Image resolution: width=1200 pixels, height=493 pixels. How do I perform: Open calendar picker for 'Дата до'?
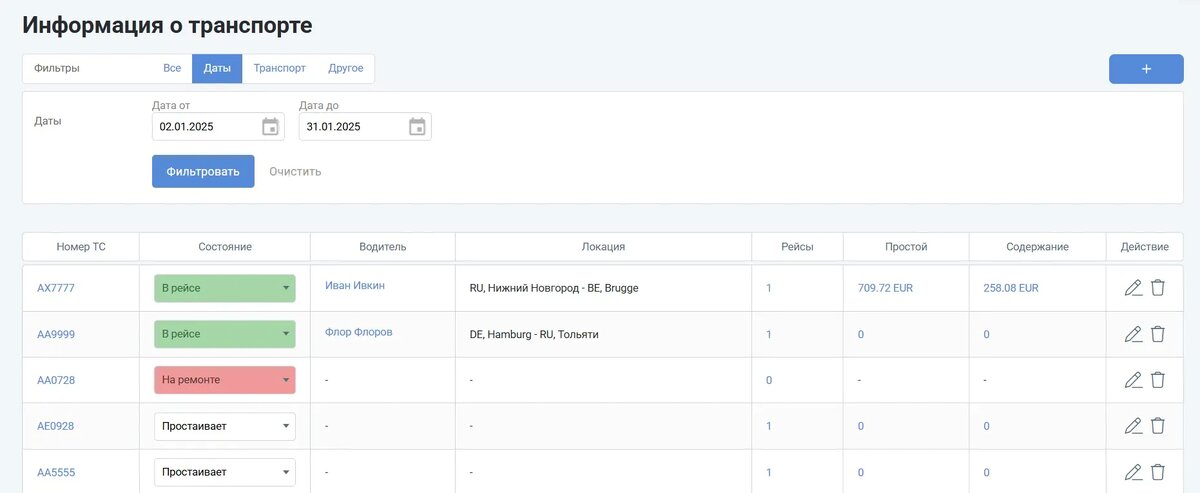coord(417,127)
